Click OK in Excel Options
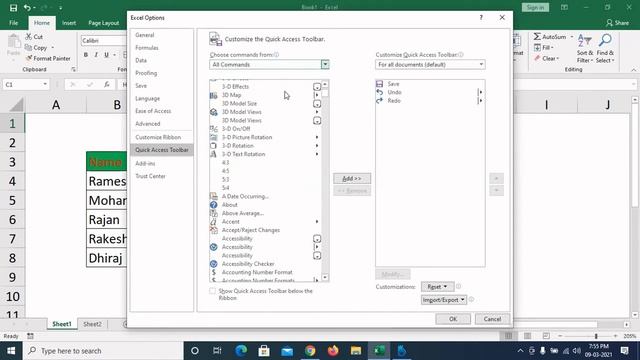 [453, 319]
